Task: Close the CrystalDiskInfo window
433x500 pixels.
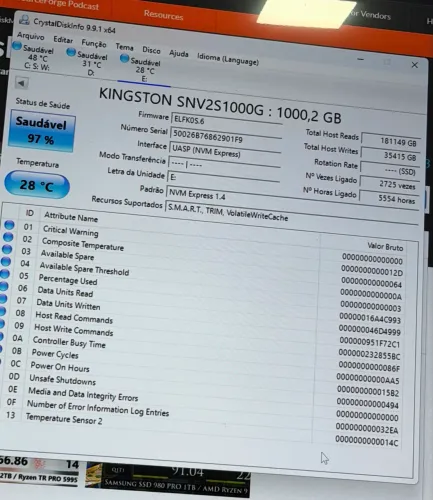Action: pos(414,65)
